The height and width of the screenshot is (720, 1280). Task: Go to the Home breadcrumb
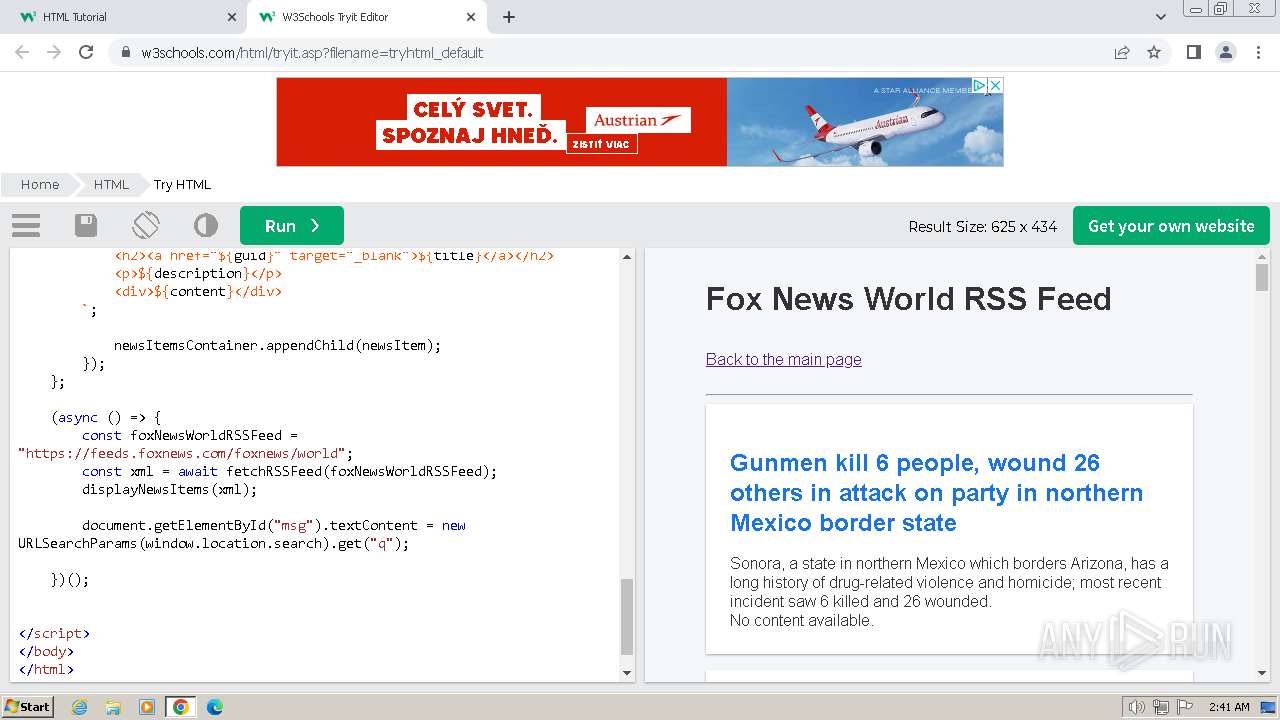[x=40, y=184]
